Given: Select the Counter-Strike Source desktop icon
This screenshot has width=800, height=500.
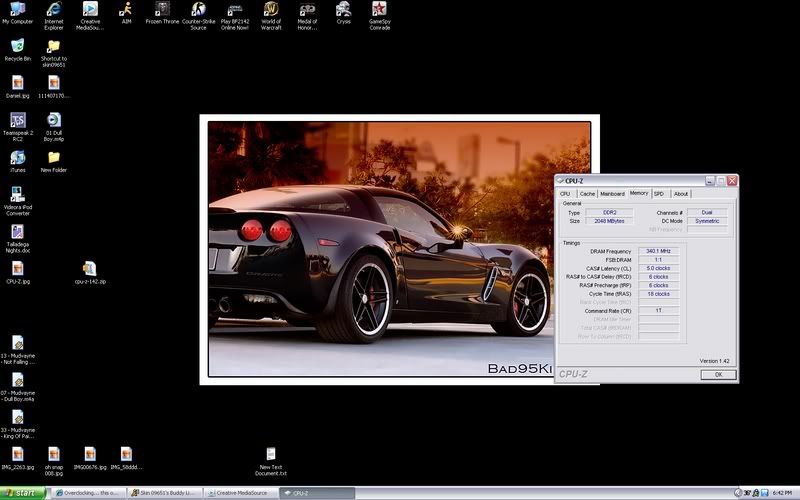Looking at the screenshot, I should [x=198, y=10].
